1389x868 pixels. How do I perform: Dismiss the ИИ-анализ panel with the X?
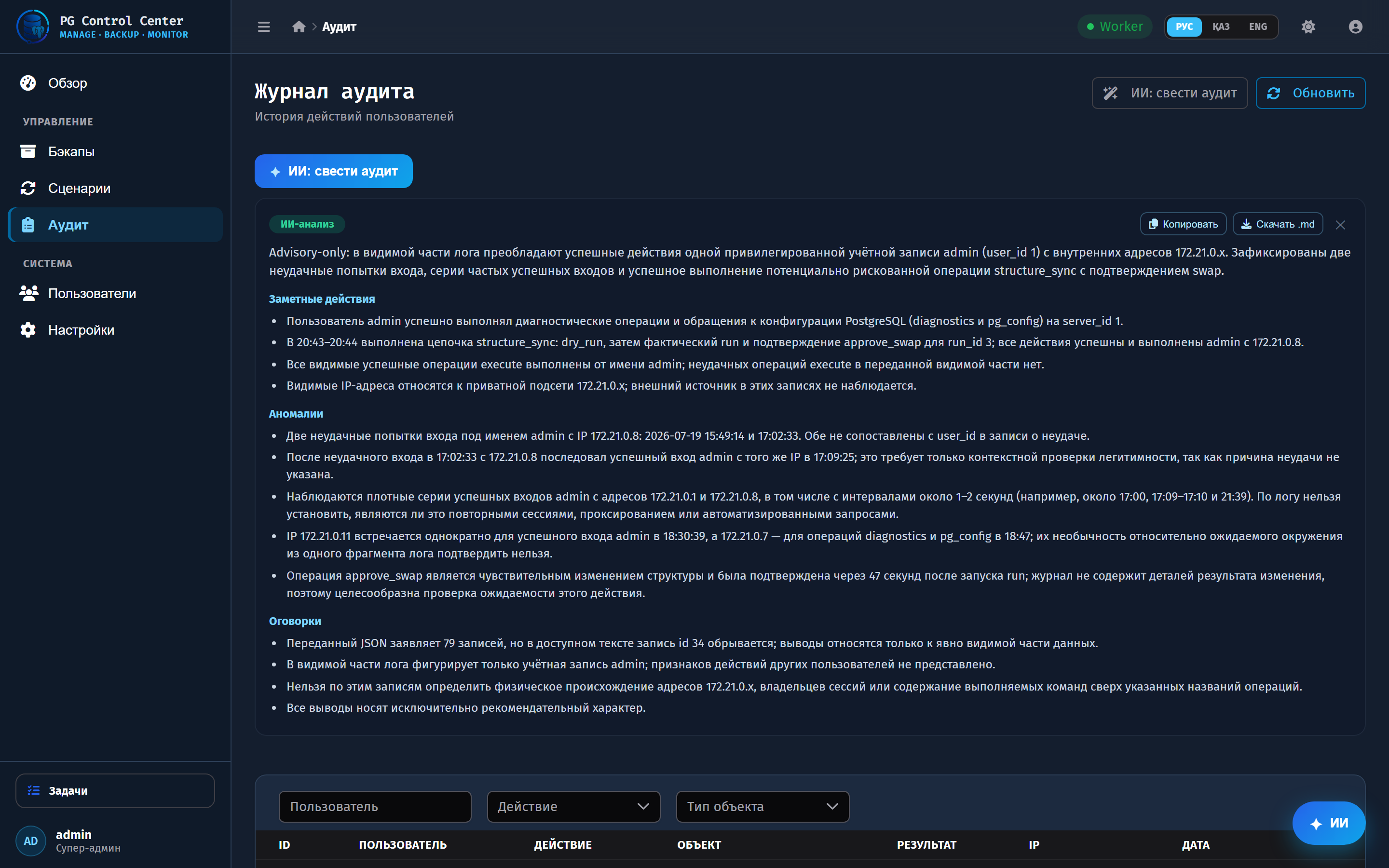pos(1340,224)
